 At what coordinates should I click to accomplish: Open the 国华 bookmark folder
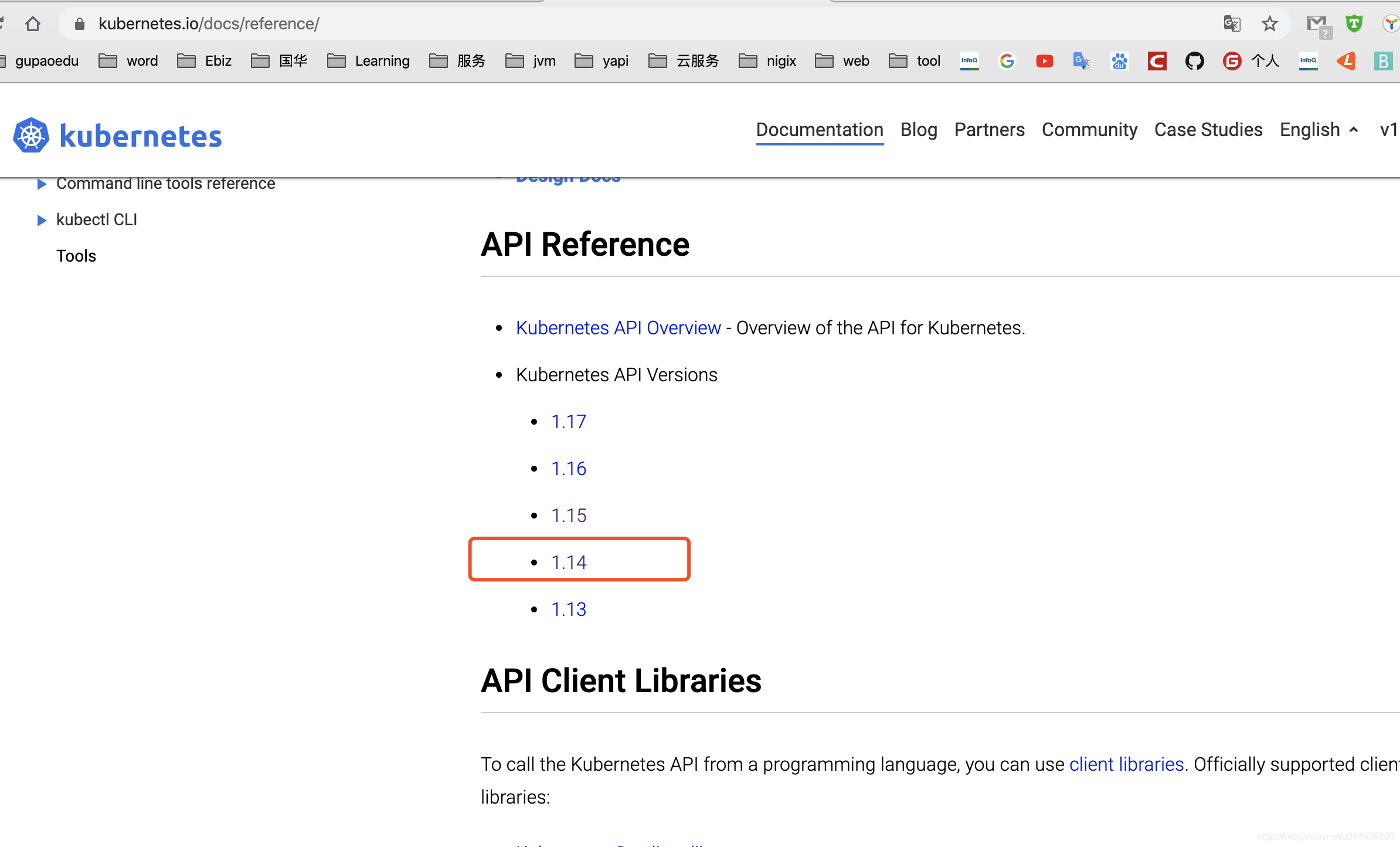[x=279, y=61]
